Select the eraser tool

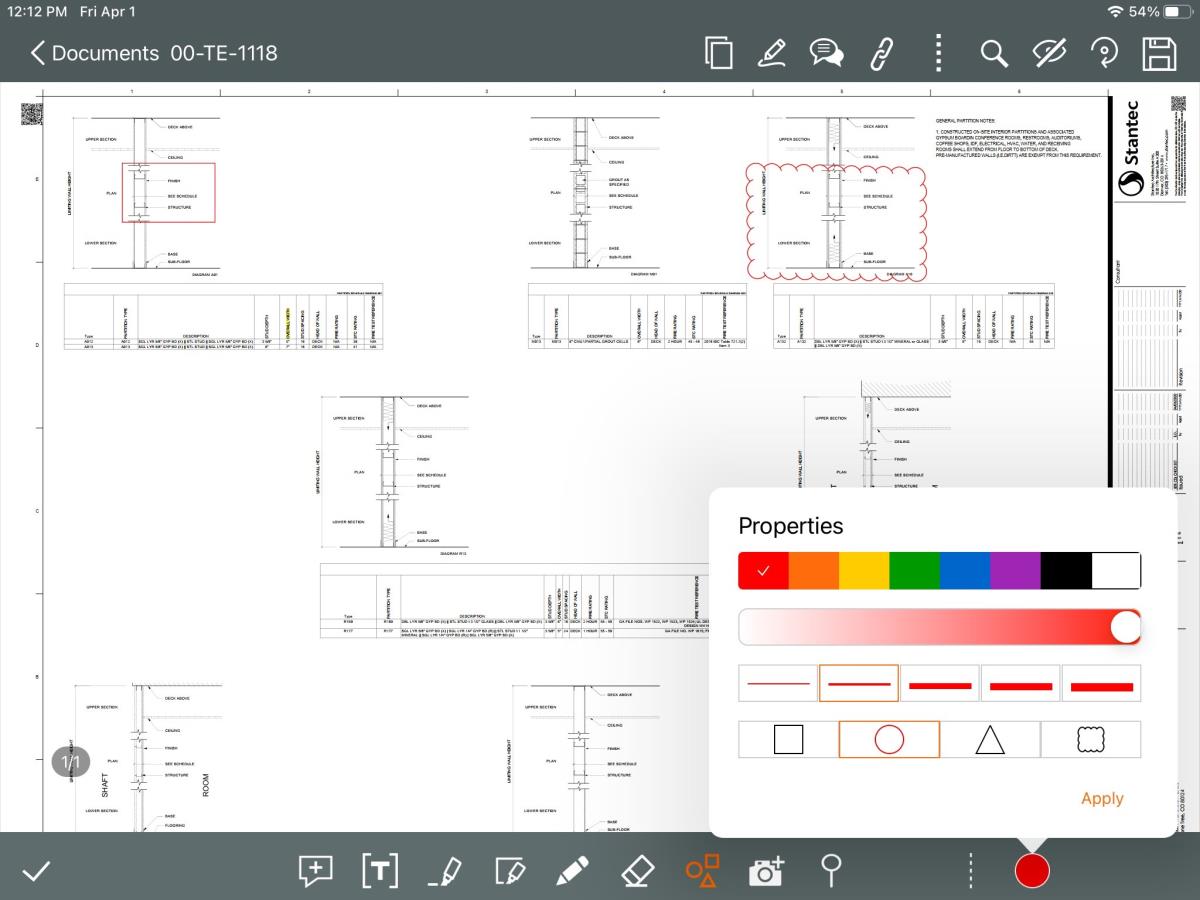[x=637, y=871]
